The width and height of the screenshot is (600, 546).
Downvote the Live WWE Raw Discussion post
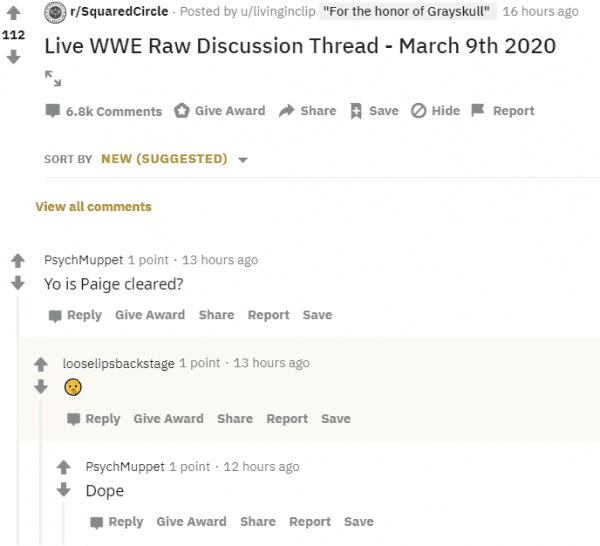pyautogui.click(x=13, y=57)
